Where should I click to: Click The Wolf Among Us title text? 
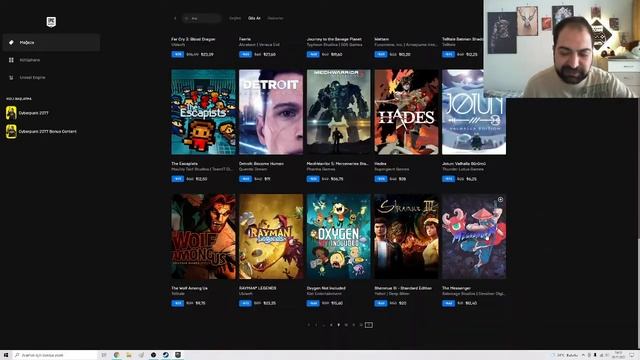[189, 288]
